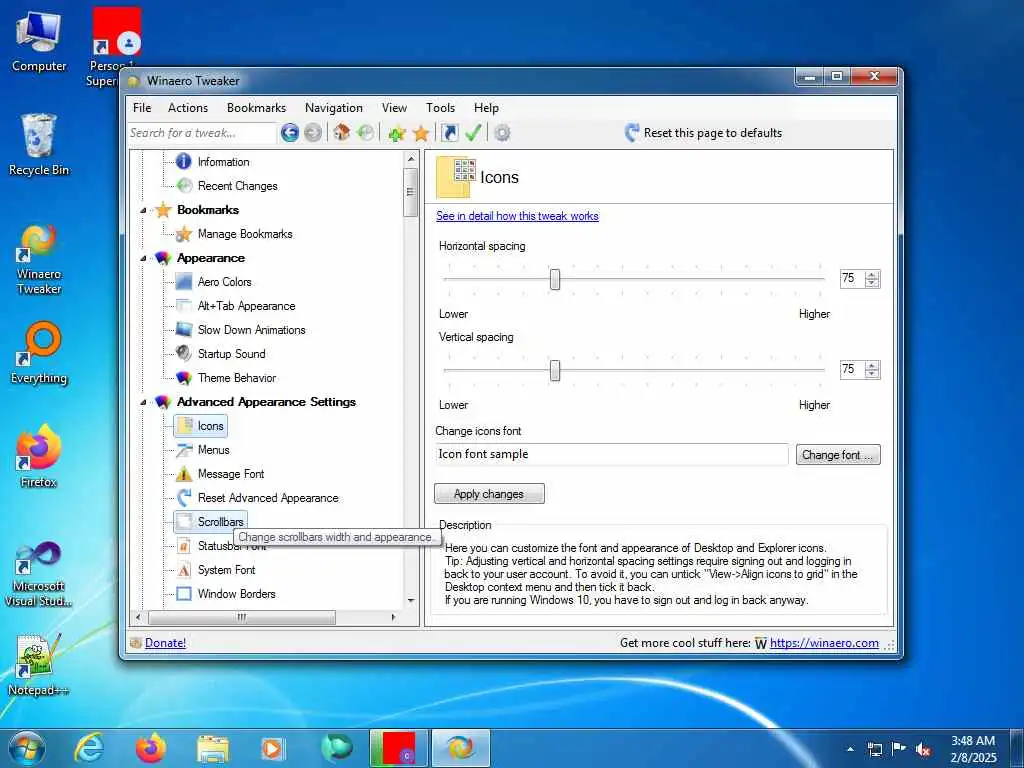Select Aero Colors tweak
1024x768 pixels.
pyautogui.click(x=224, y=282)
